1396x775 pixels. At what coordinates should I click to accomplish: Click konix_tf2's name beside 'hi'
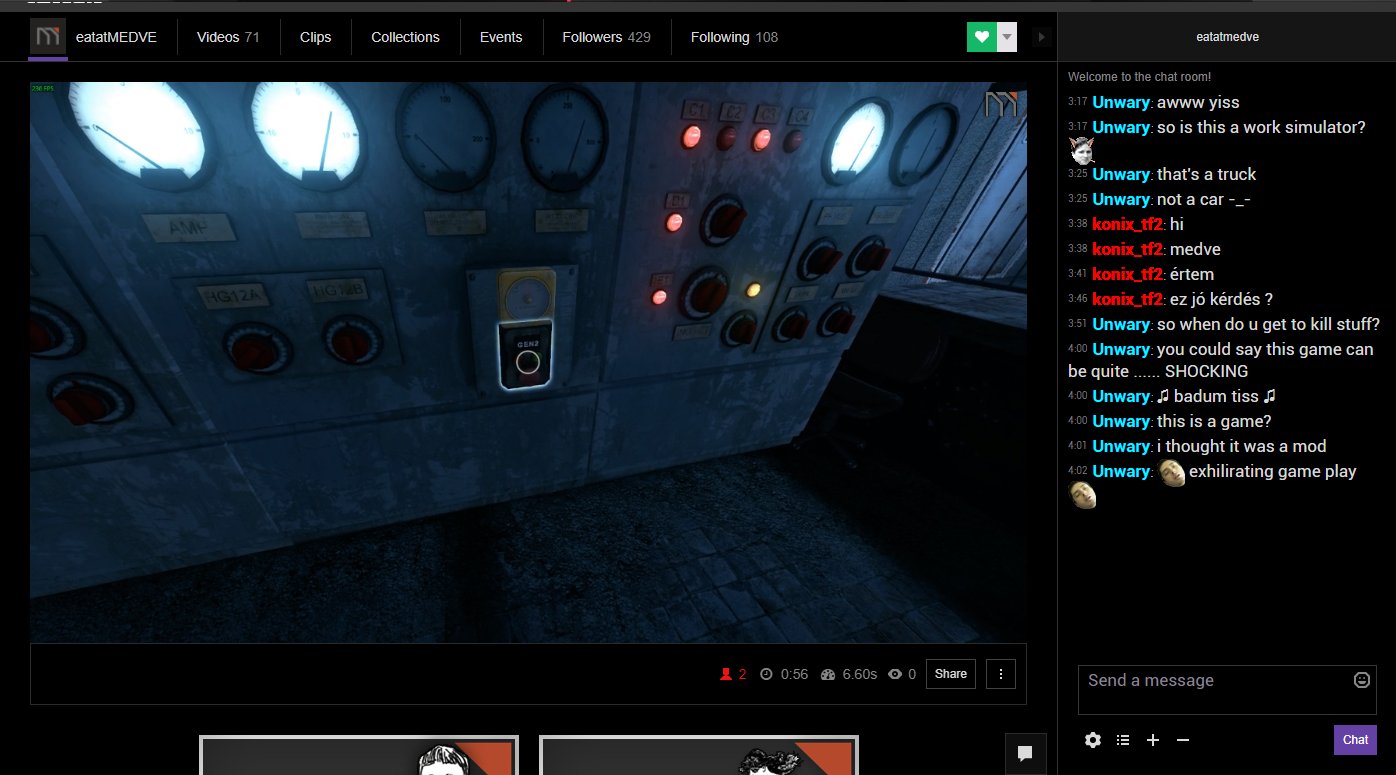click(1128, 224)
